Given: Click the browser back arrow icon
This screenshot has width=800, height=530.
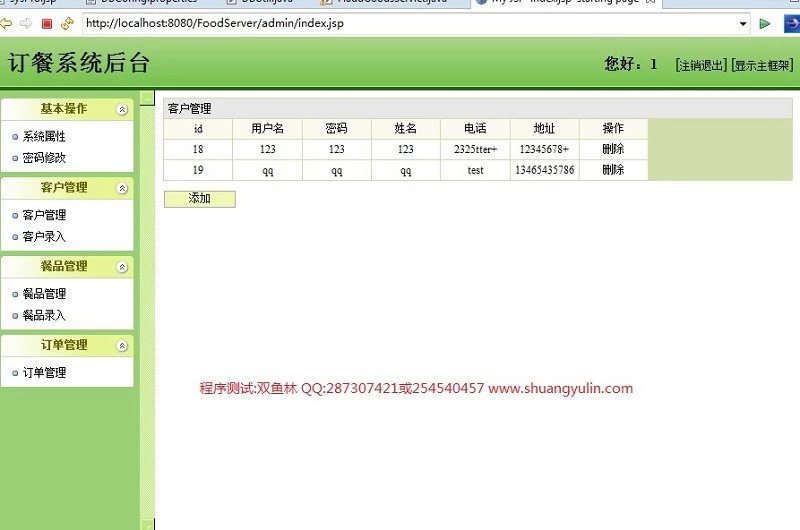Looking at the screenshot, I should [5, 23].
